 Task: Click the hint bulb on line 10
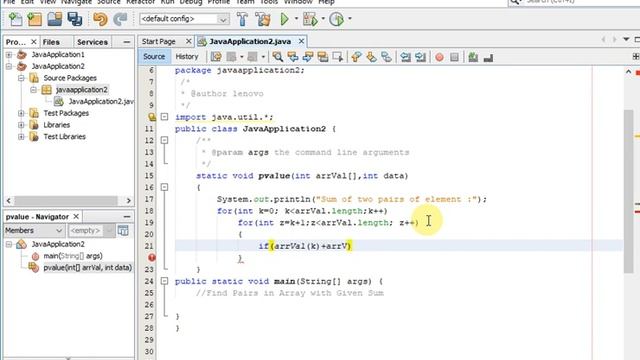(152, 117)
